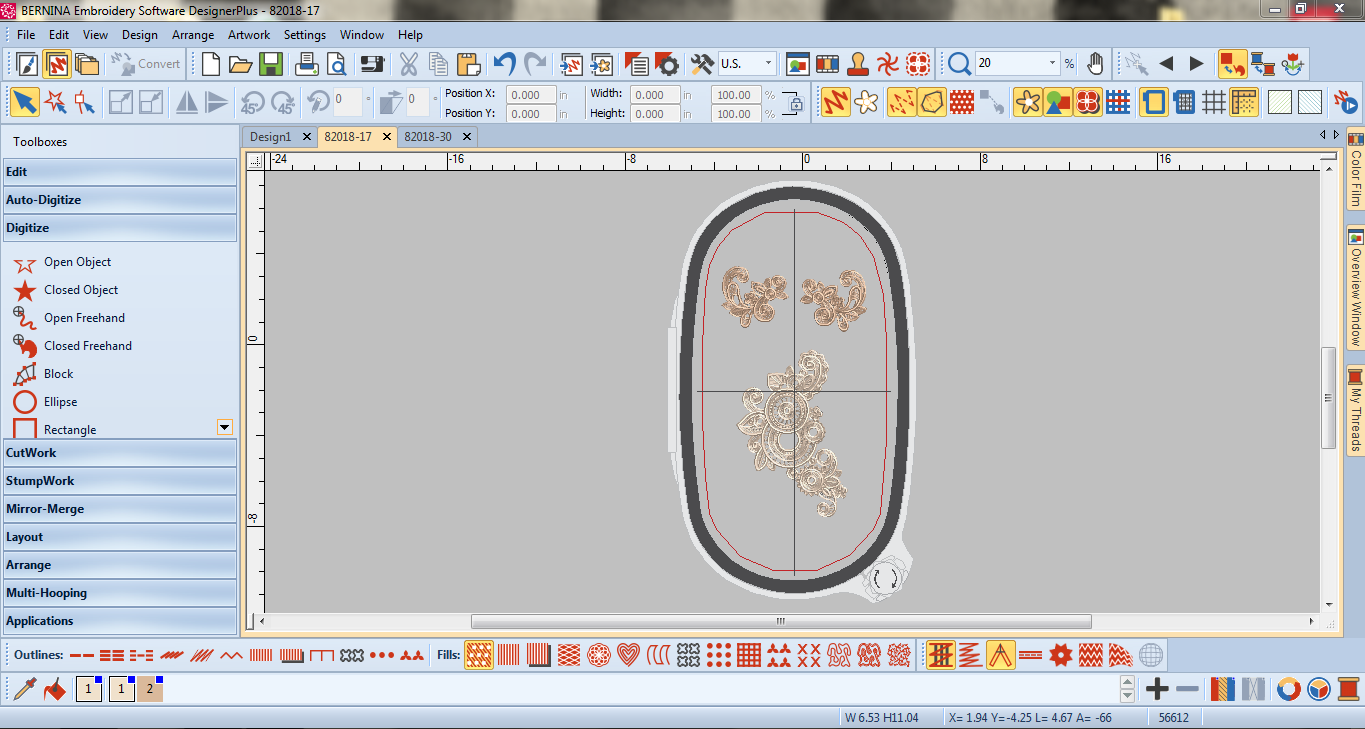Expand the StumpWork toolbox
1365x729 pixels.
(x=120, y=481)
